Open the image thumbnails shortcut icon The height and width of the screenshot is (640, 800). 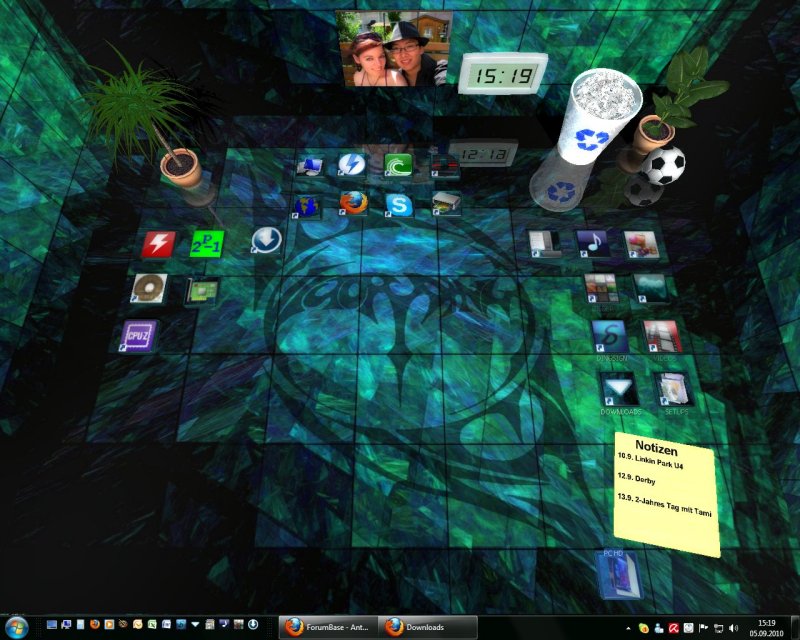click(x=601, y=288)
